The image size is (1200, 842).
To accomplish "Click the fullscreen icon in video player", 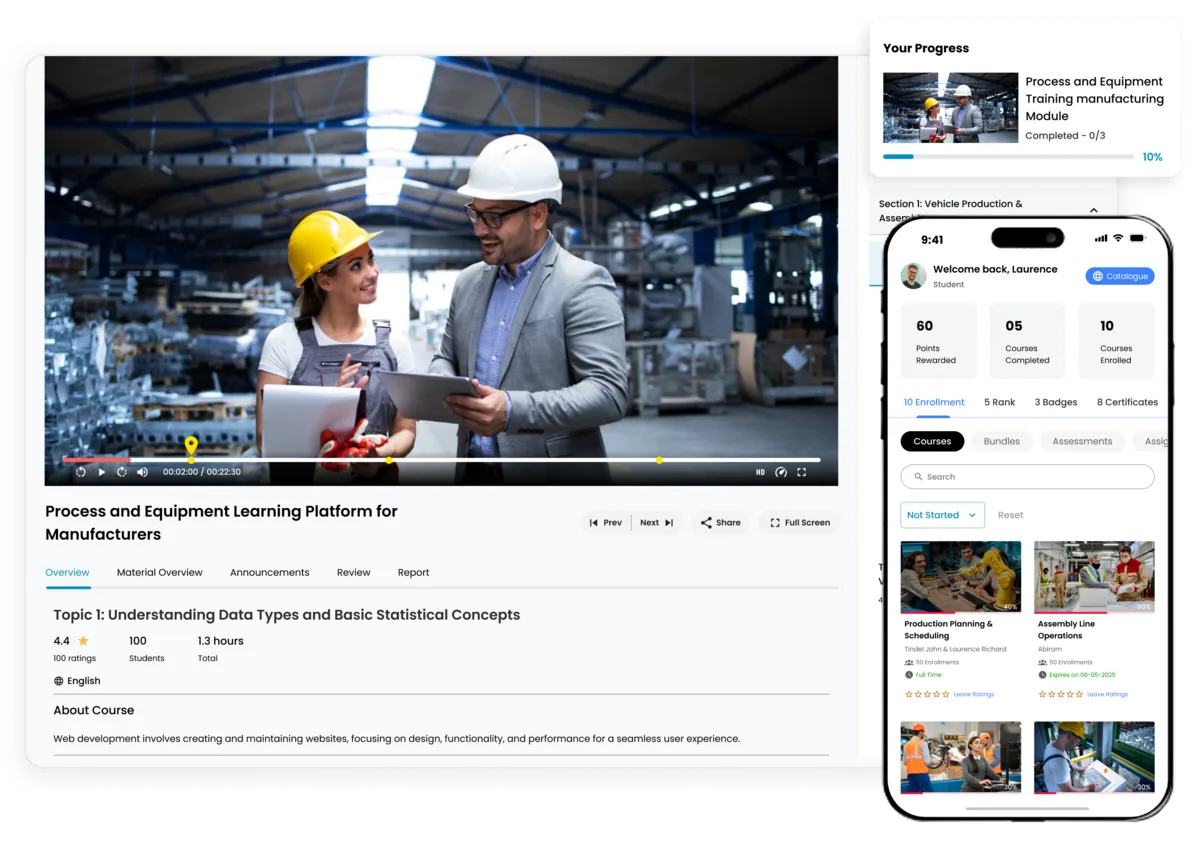I will coord(802,471).
